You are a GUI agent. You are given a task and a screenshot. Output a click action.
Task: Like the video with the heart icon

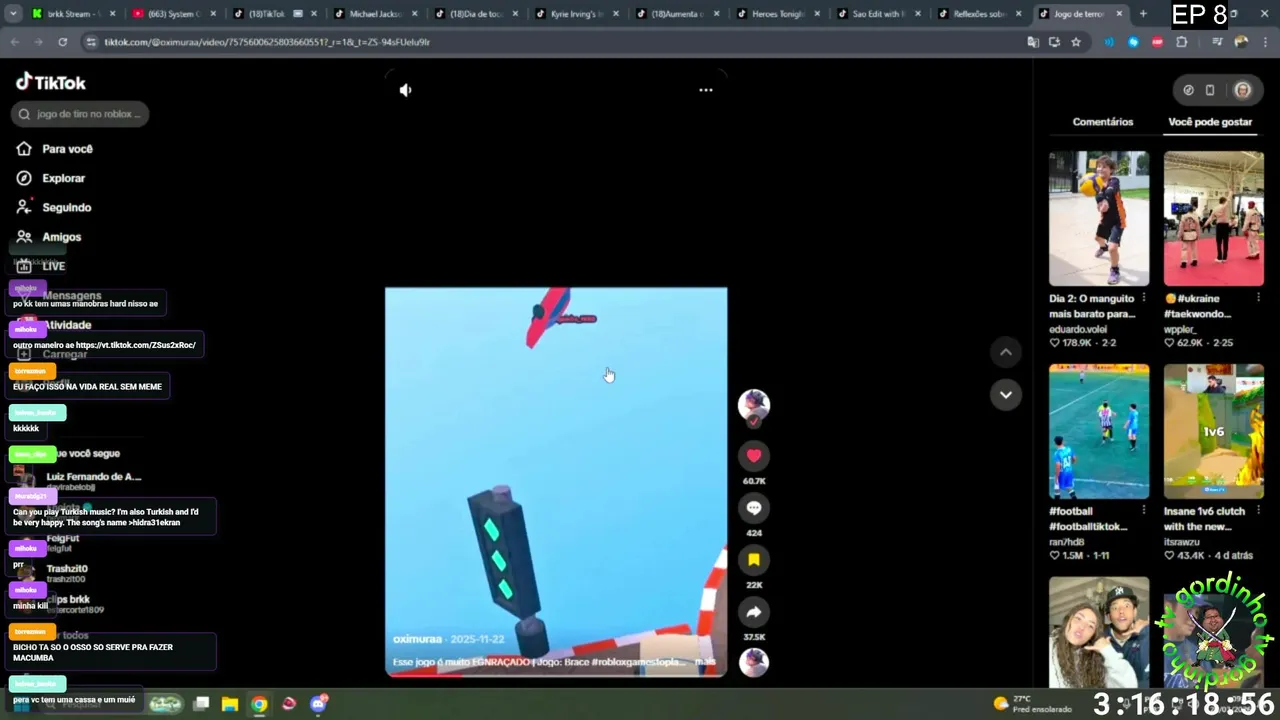coord(754,456)
